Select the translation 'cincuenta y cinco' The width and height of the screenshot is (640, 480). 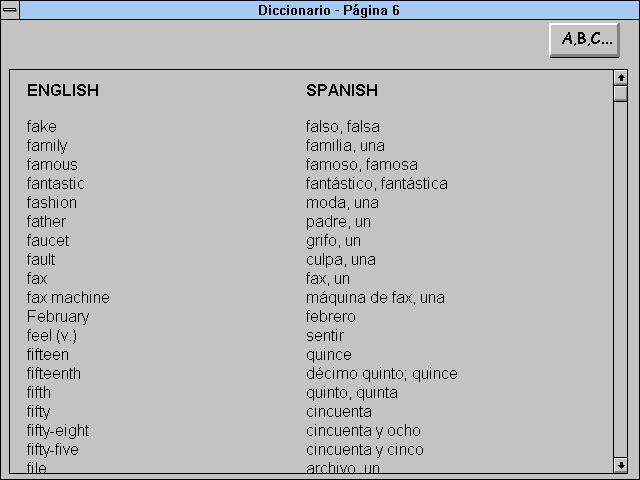(x=364, y=450)
